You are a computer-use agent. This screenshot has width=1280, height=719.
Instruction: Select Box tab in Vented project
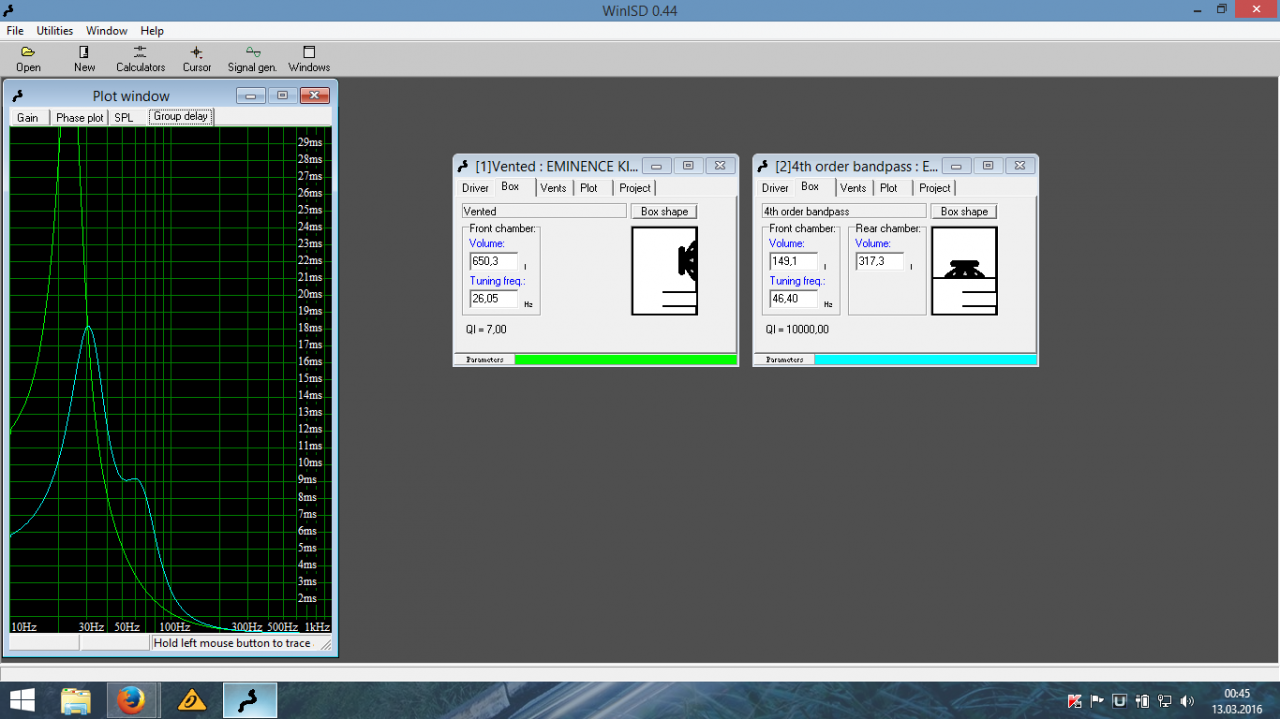(x=510, y=187)
